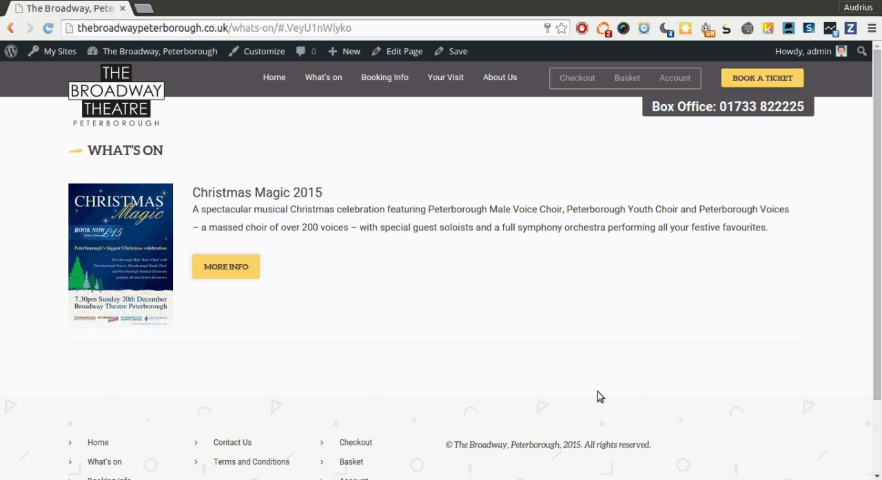Click footer Home link
Viewport: 882px width, 480px height.
[98, 442]
